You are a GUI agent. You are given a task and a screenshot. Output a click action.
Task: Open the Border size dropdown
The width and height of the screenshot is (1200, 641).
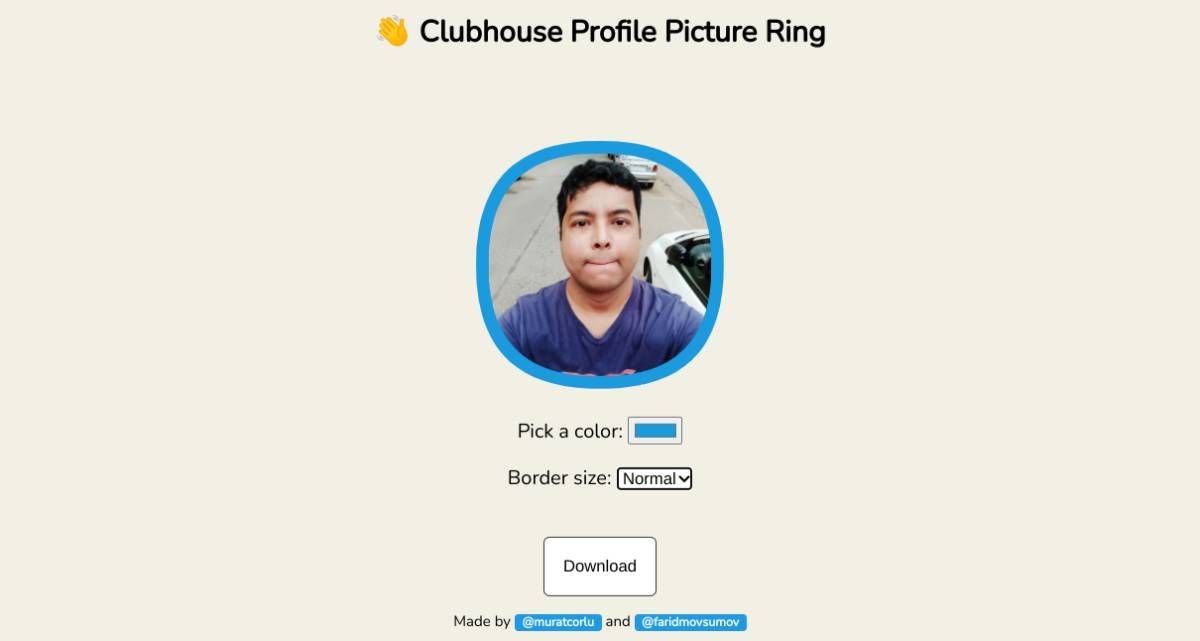[655, 479]
